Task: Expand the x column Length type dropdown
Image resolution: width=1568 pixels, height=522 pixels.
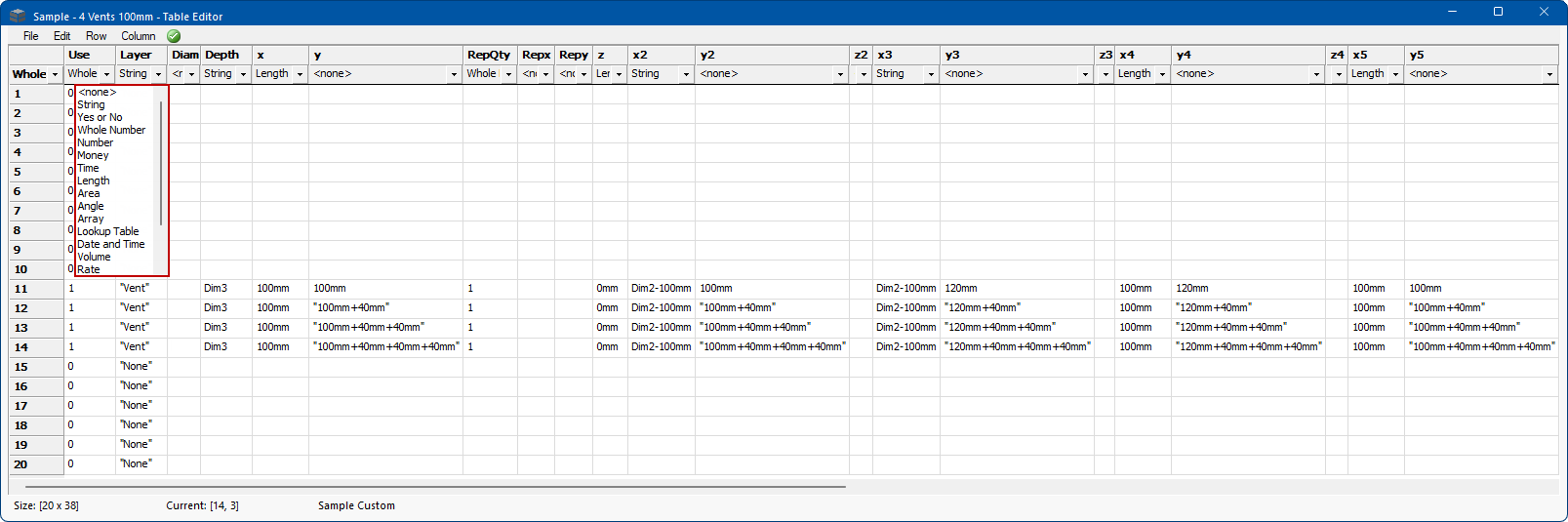Action: [x=300, y=74]
